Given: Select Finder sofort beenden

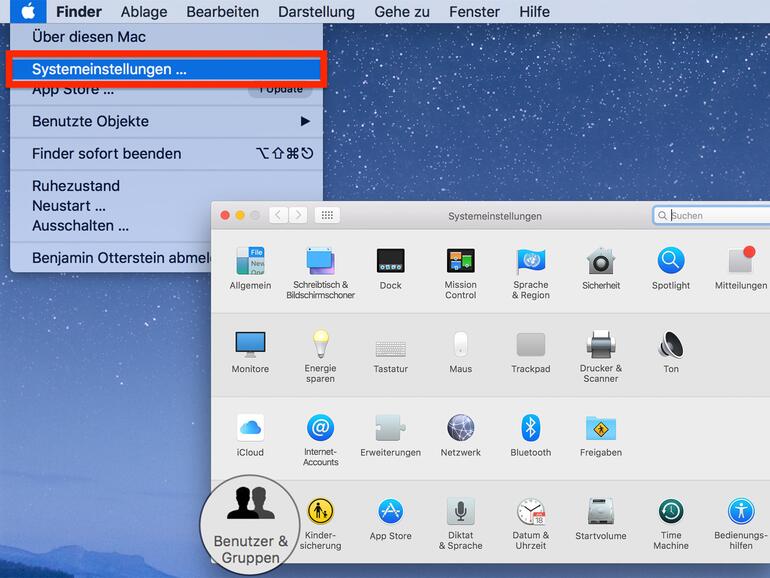Looking at the screenshot, I should (x=166, y=154).
